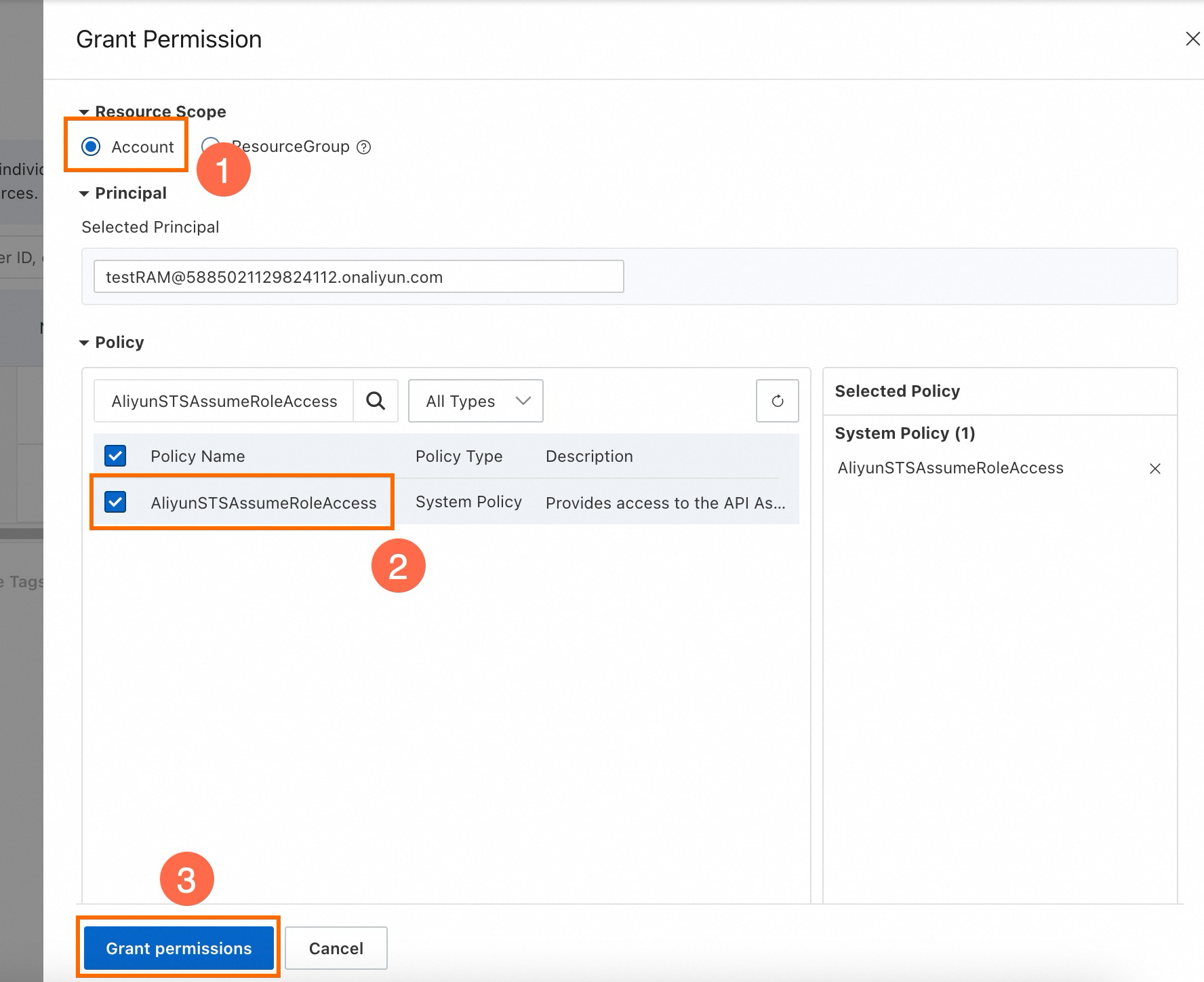The height and width of the screenshot is (982, 1204).
Task: Refresh the policy list
Action: tap(778, 401)
